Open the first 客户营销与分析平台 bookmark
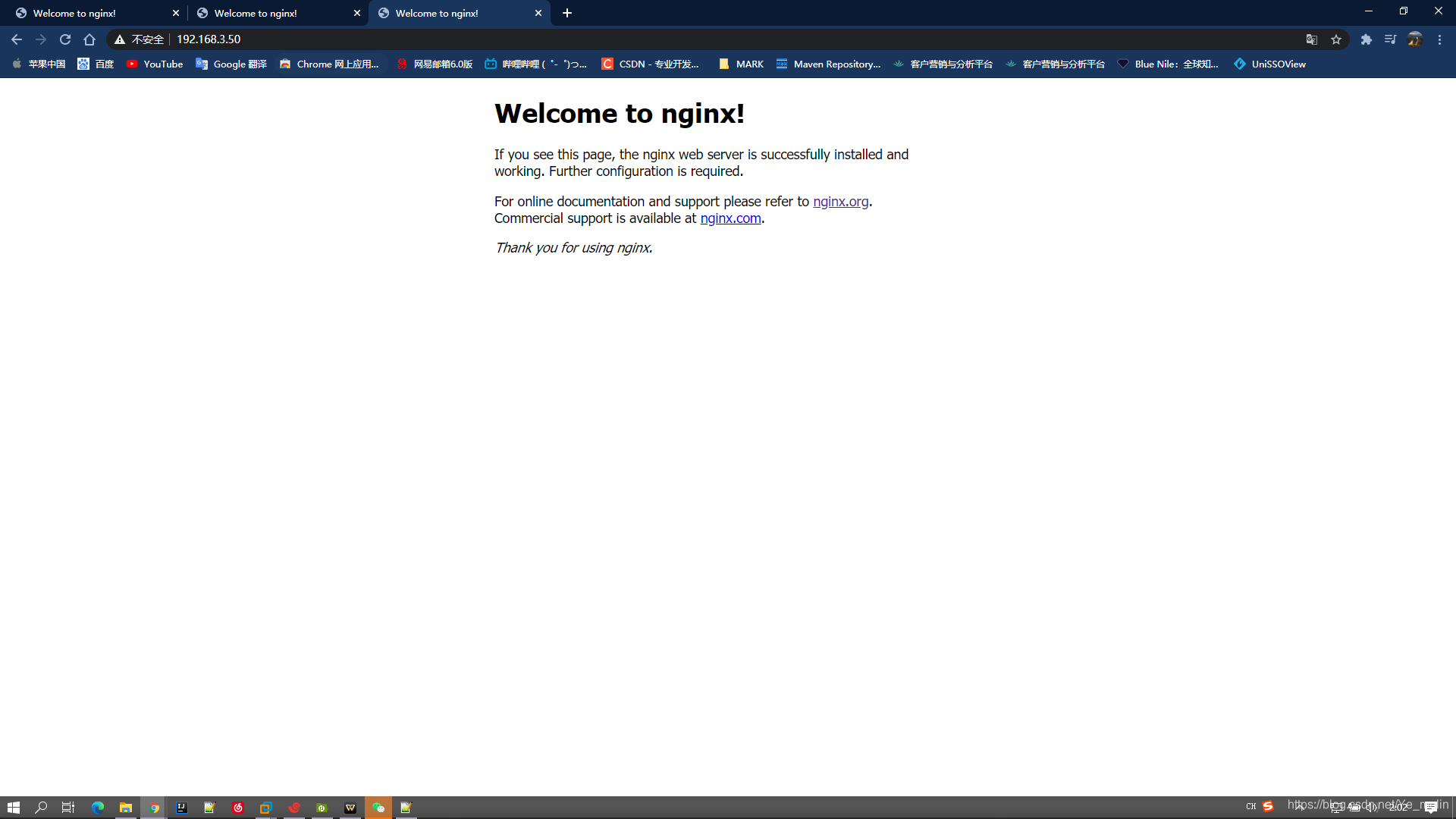The width and height of the screenshot is (1456, 819). pos(943,64)
